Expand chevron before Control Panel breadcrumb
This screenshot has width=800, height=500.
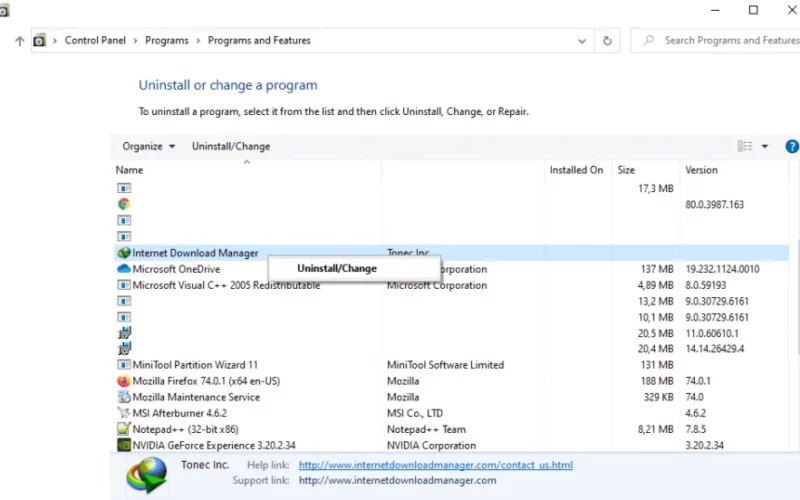pos(55,41)
